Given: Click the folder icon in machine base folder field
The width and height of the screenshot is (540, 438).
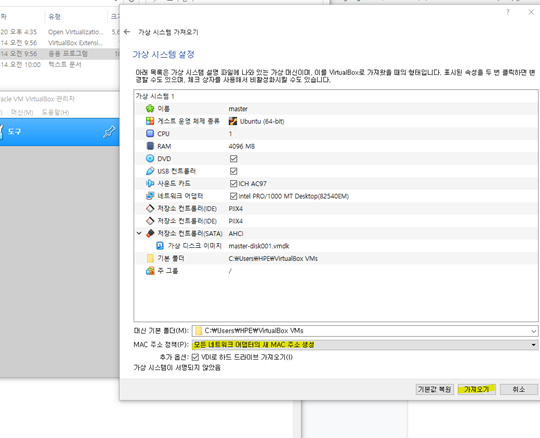Looking at the screenshot, I should [198, 331].
